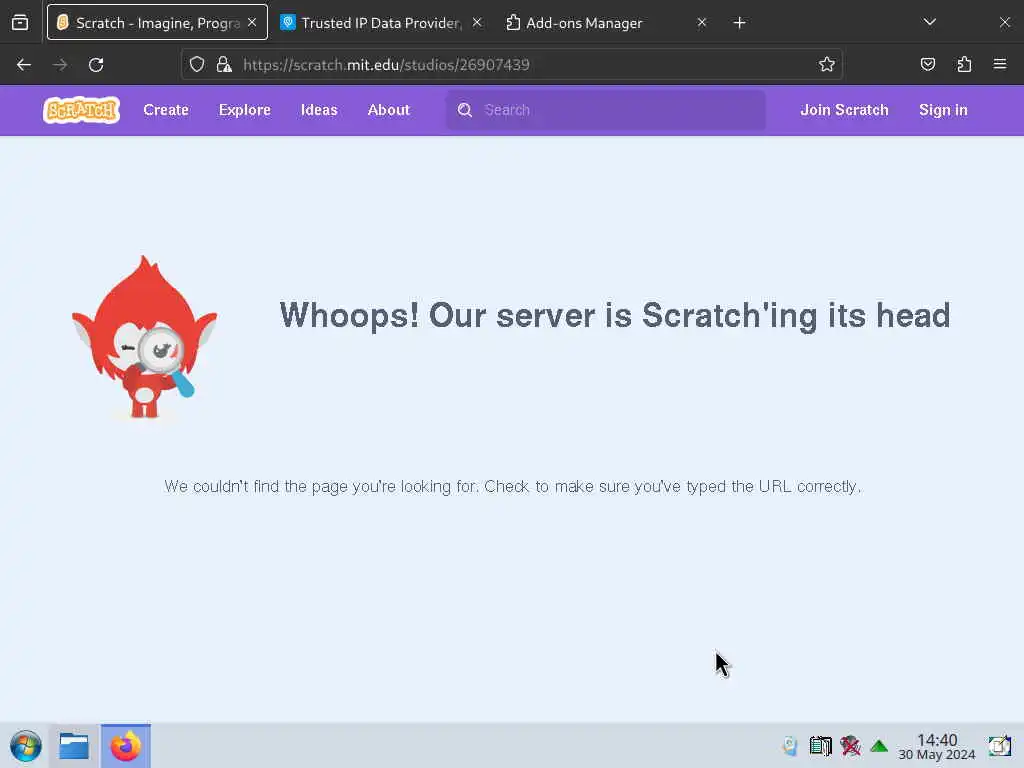Click the green up-arrow tray icon
Viewport: 1024px width, 768px height.
click(879, 746)
